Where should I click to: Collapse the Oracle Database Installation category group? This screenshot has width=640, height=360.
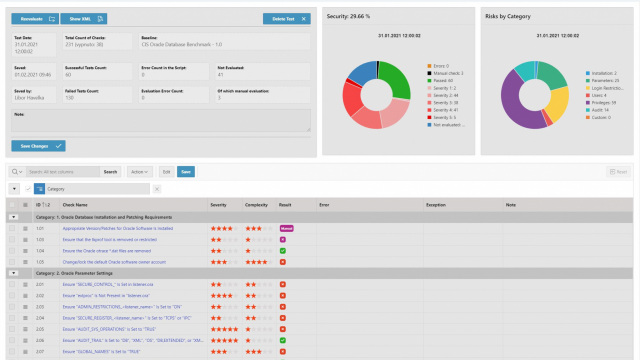point(13,217)
